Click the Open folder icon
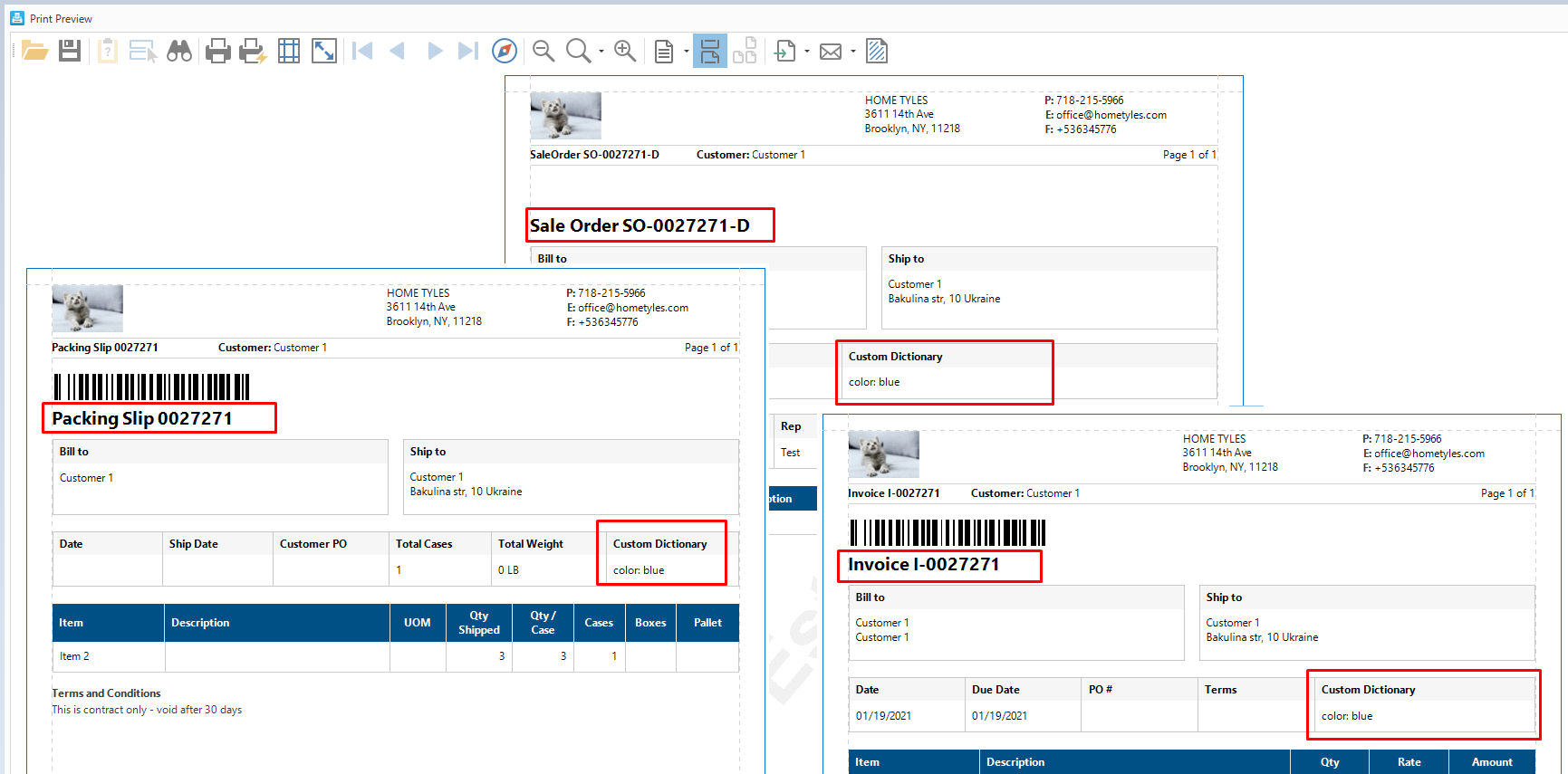 34,51
